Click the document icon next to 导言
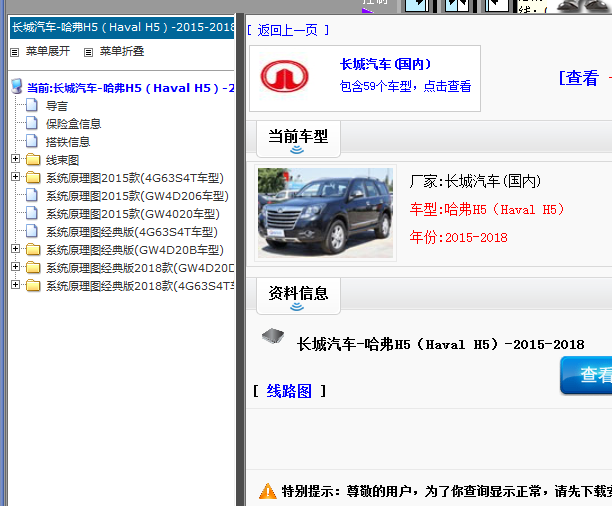 point(32,105)
